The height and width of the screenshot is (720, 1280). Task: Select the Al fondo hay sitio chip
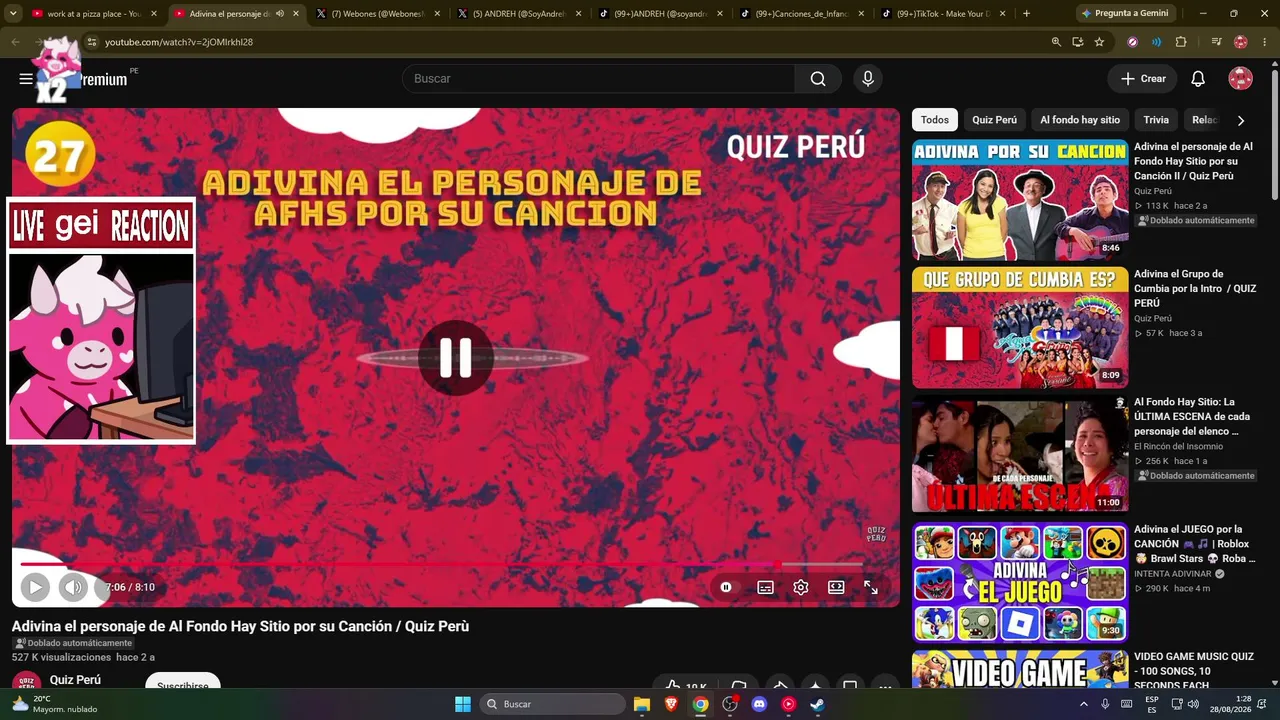click(1080, 120)
